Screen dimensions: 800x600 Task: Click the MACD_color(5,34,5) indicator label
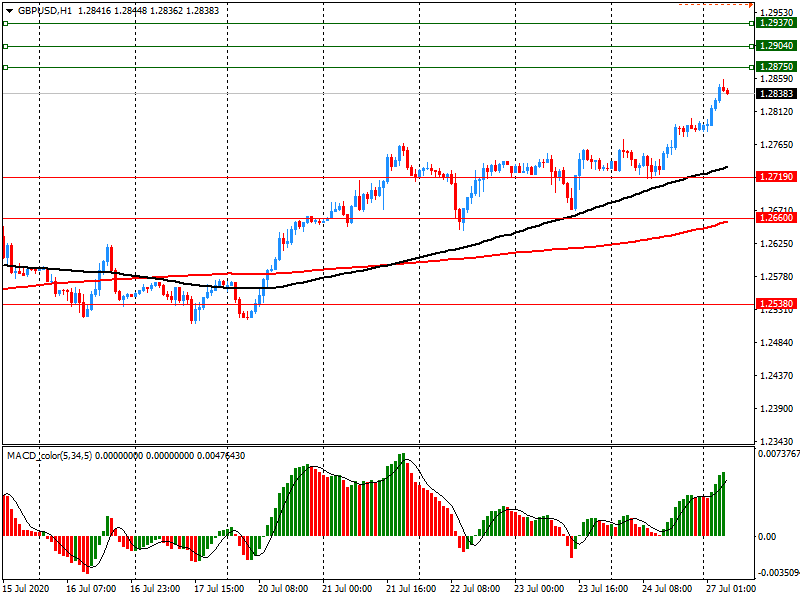(x=49, y=456)
